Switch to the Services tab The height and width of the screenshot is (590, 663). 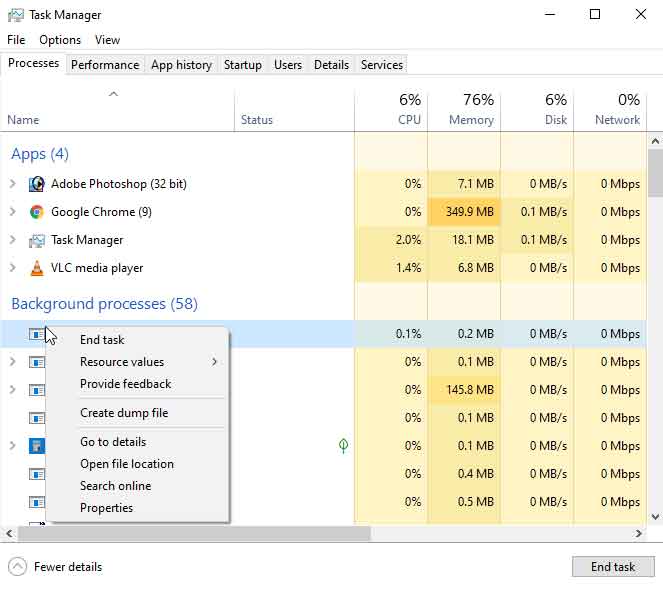(x=382, y=65)
